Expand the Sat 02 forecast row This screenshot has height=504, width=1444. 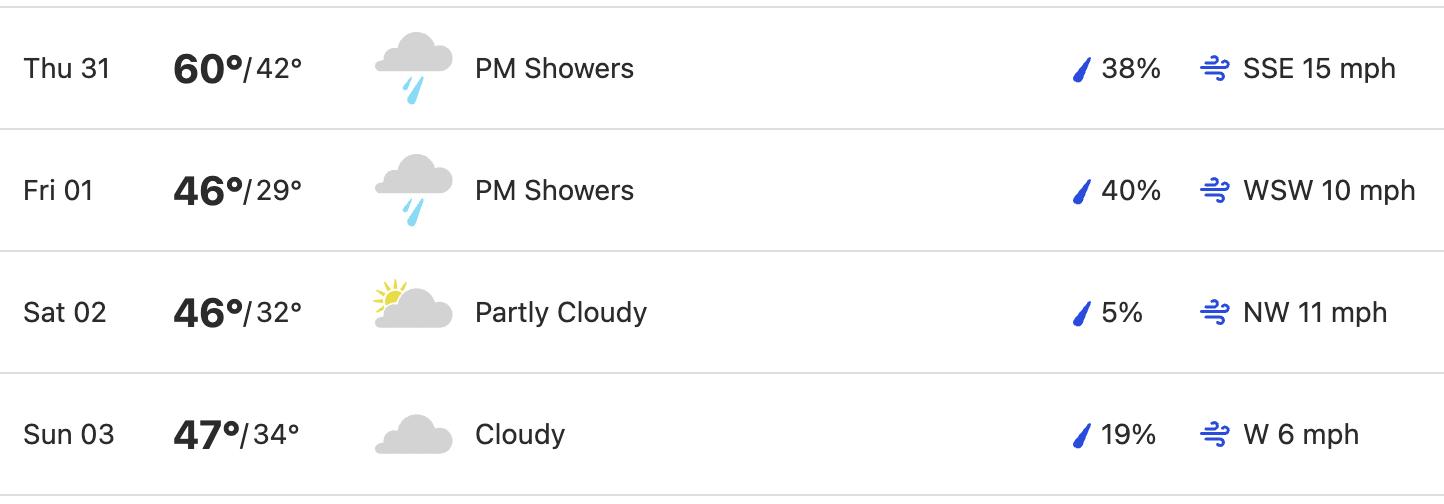coord(722,313)
